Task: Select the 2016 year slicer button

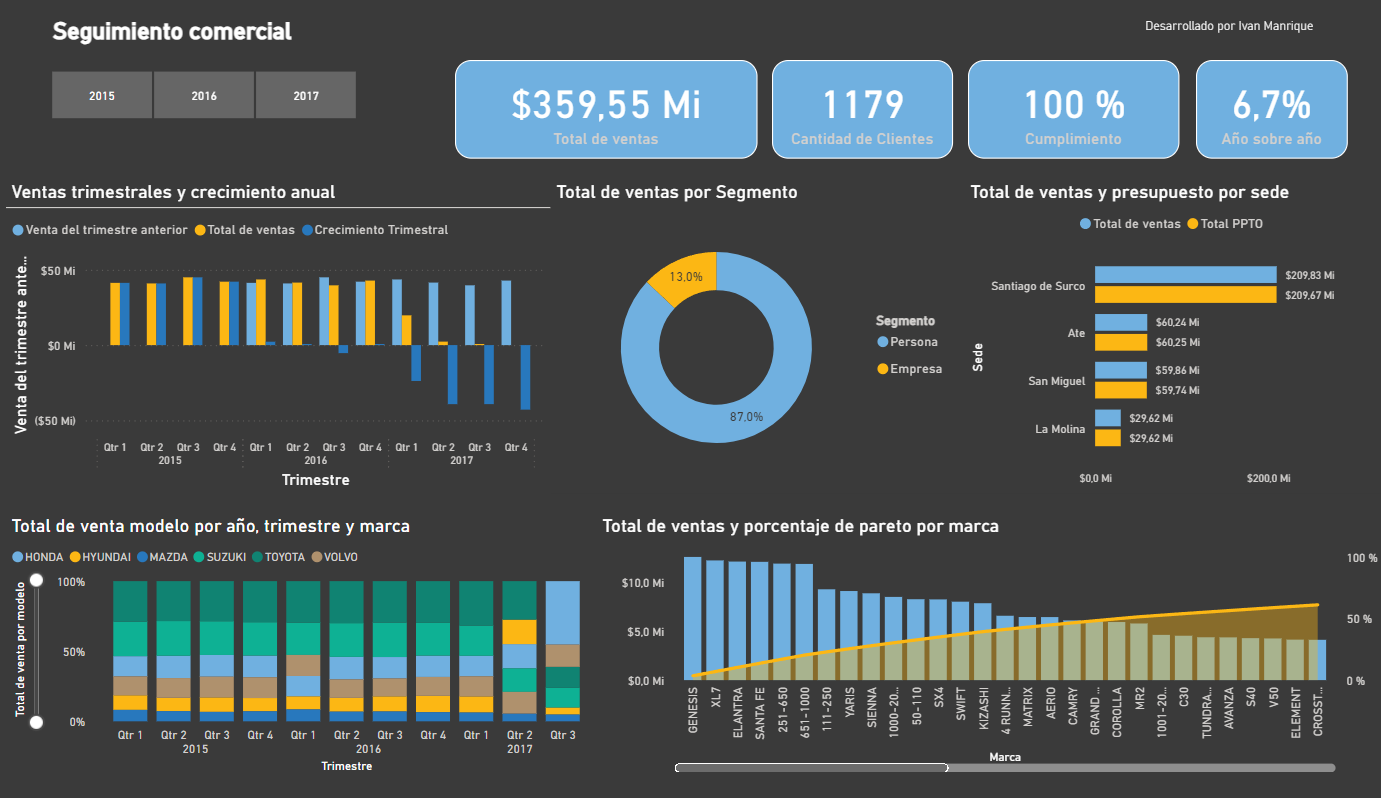Action: coord(204,96)
